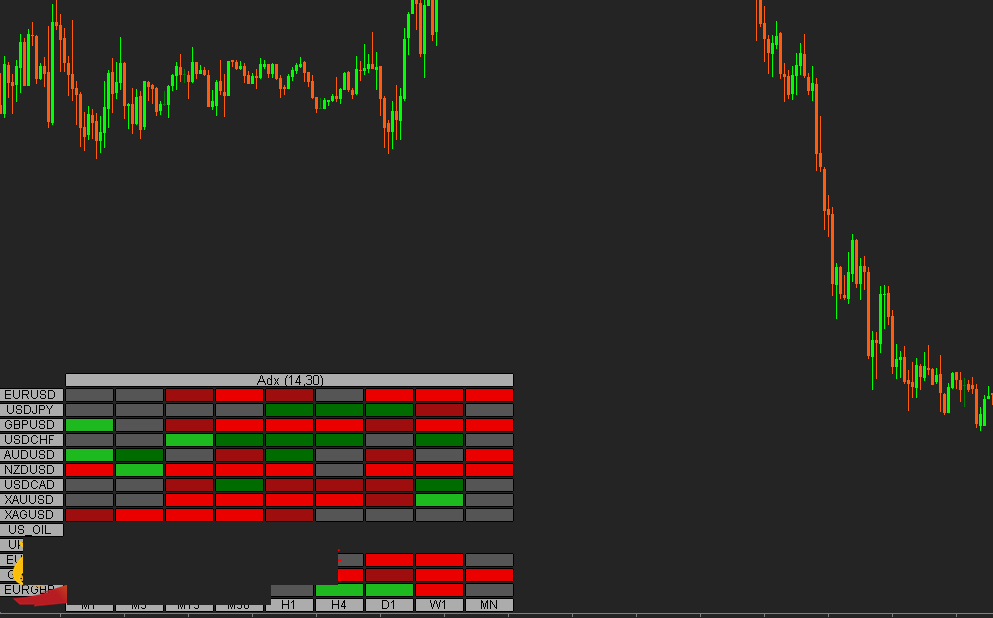The image size is (993, 618).
Task: Click the USDCAD H4 dark red cell
Action: coord(339,485)
